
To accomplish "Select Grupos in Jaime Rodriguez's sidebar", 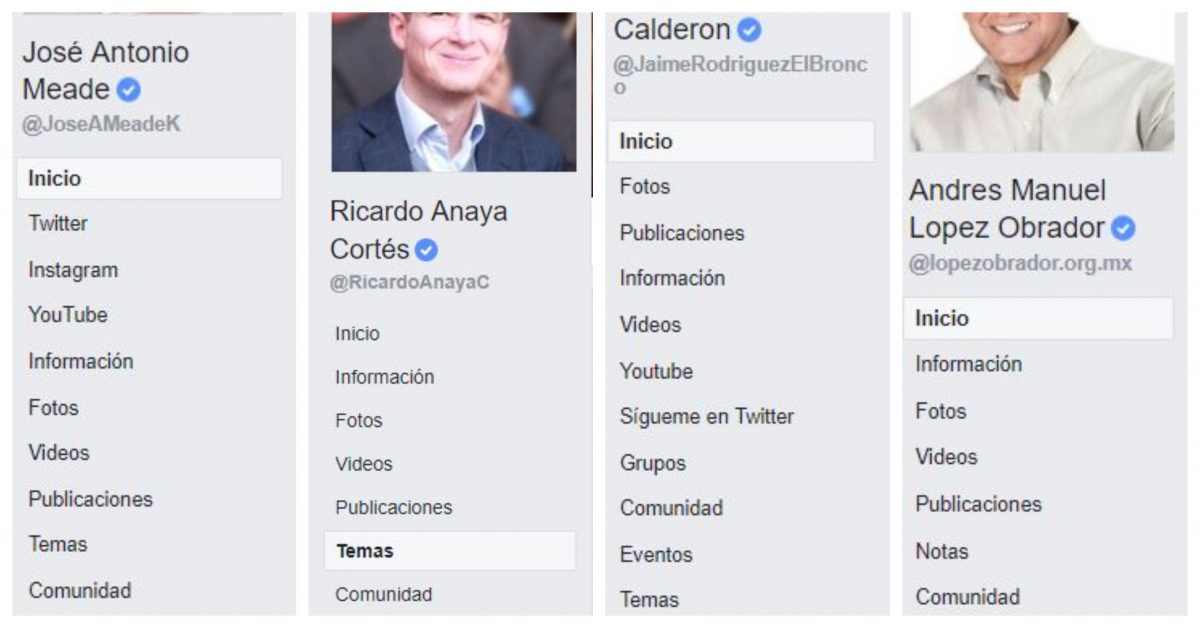I will coord(653,463).
